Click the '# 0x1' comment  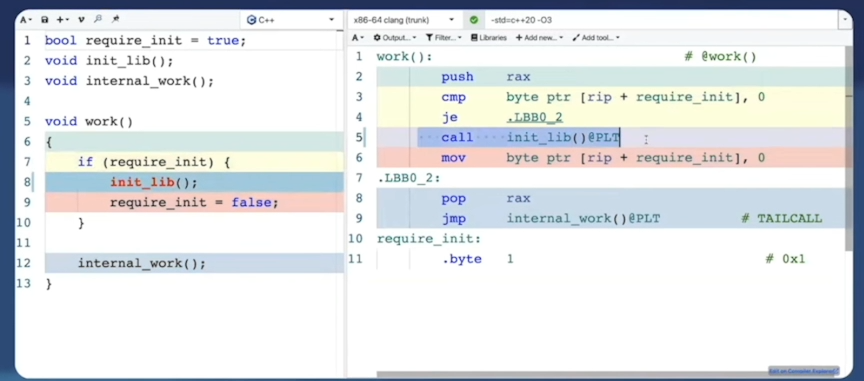click(x=785, y=259)
